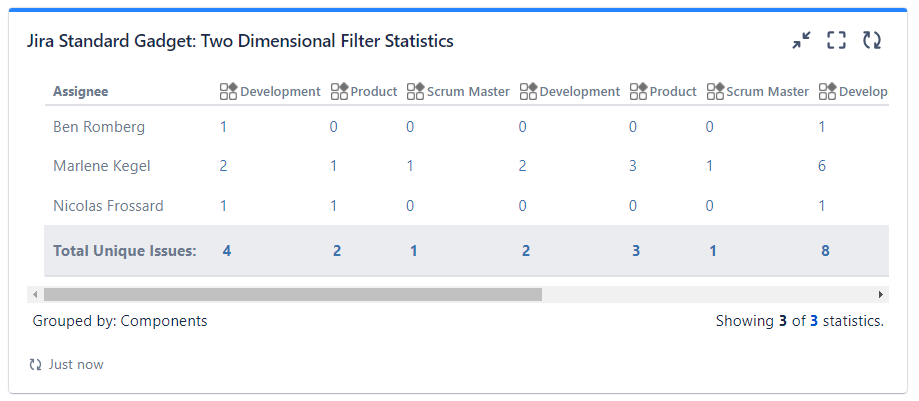Click the component icon beside first Scrum Master header

415,92
